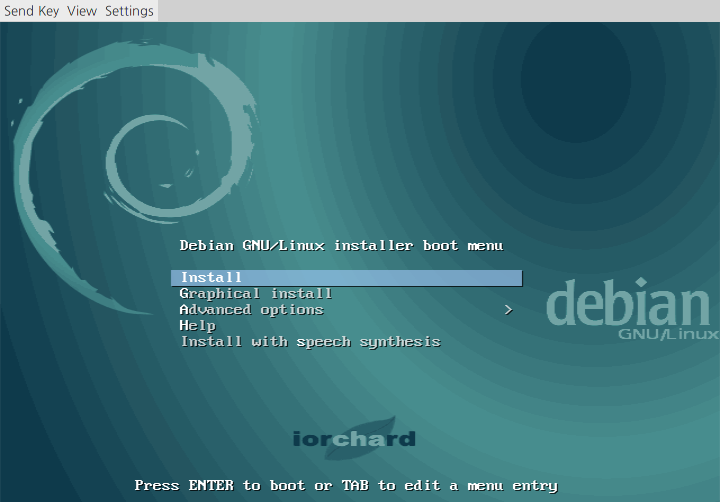The height and width of the screenshot is (502, 720).
Task: Click the GNU/Linux text under debian wordmark
Action: [667, 332]
